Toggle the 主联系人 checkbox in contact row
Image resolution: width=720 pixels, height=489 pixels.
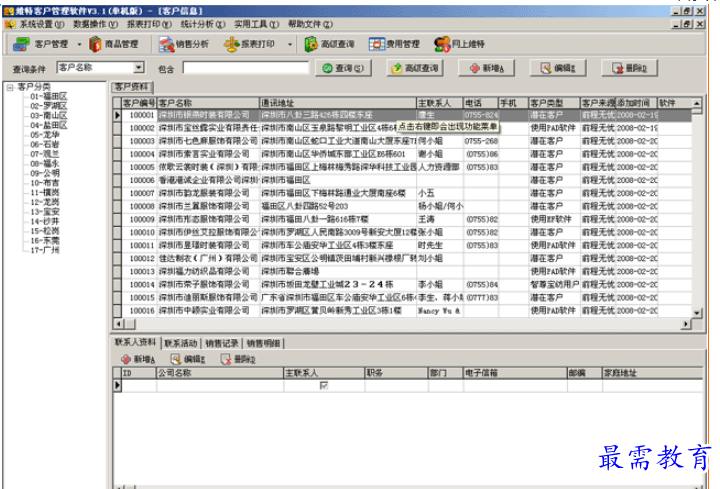(x=324, y=386)
